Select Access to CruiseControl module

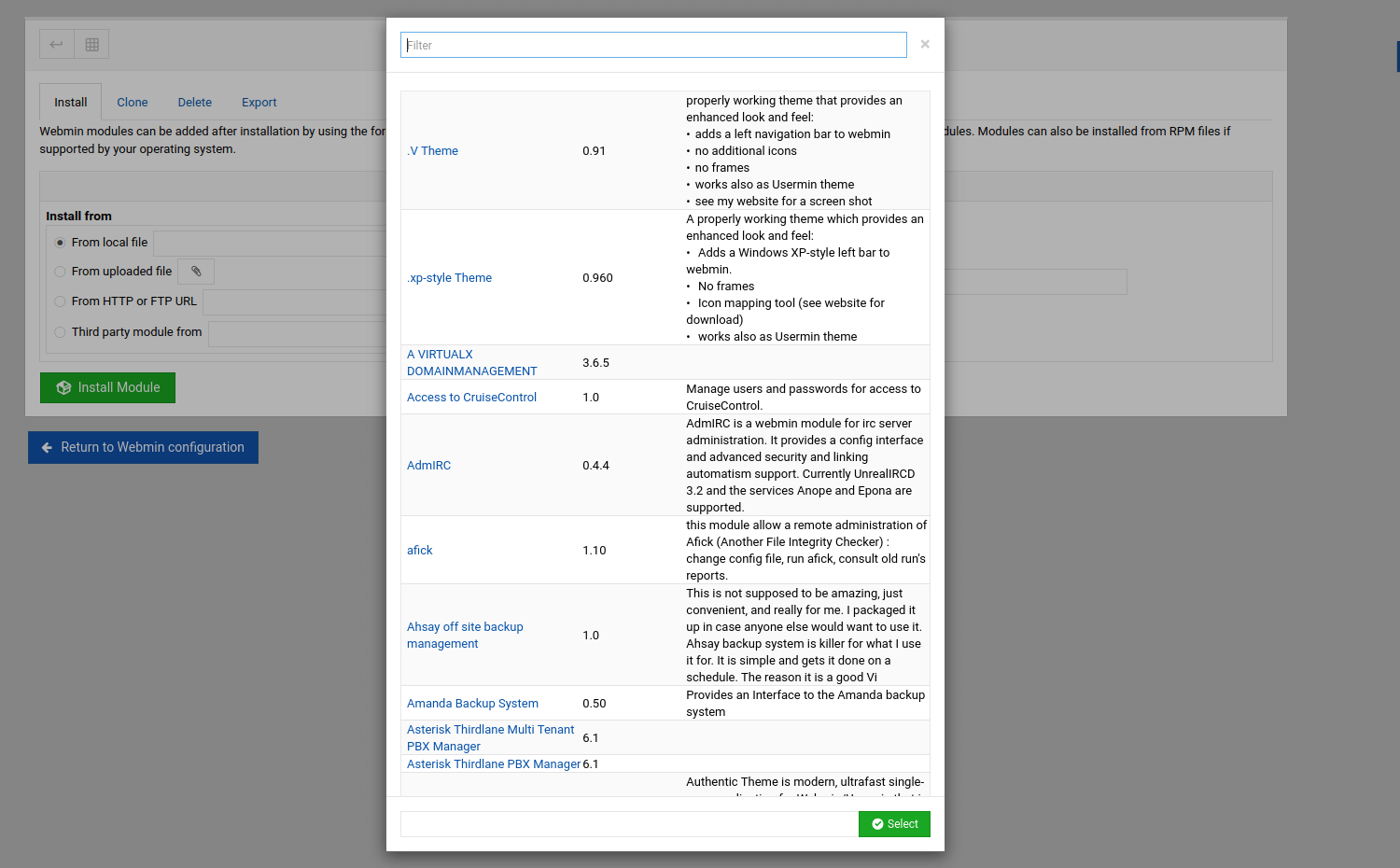click(471, 398)
